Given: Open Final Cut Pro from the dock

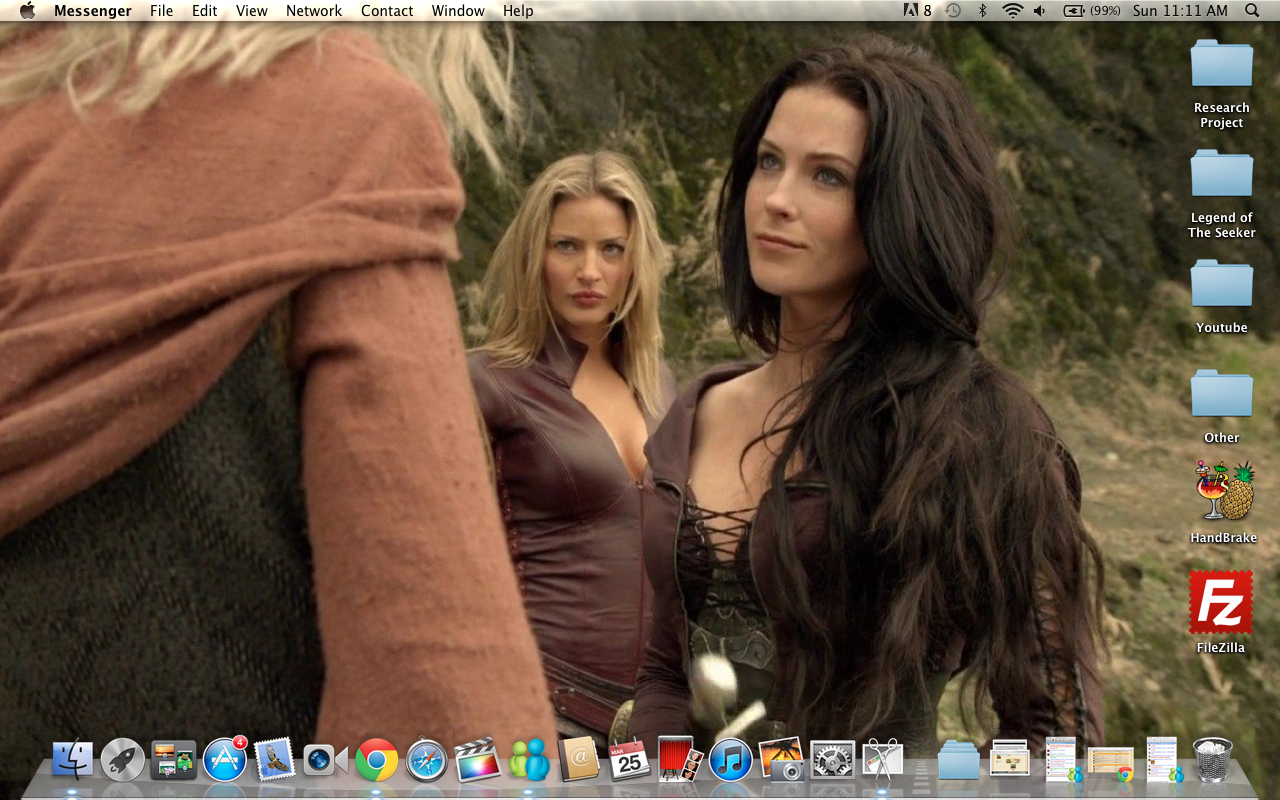Looking at the screenshot, I should [x=477, y=760].
